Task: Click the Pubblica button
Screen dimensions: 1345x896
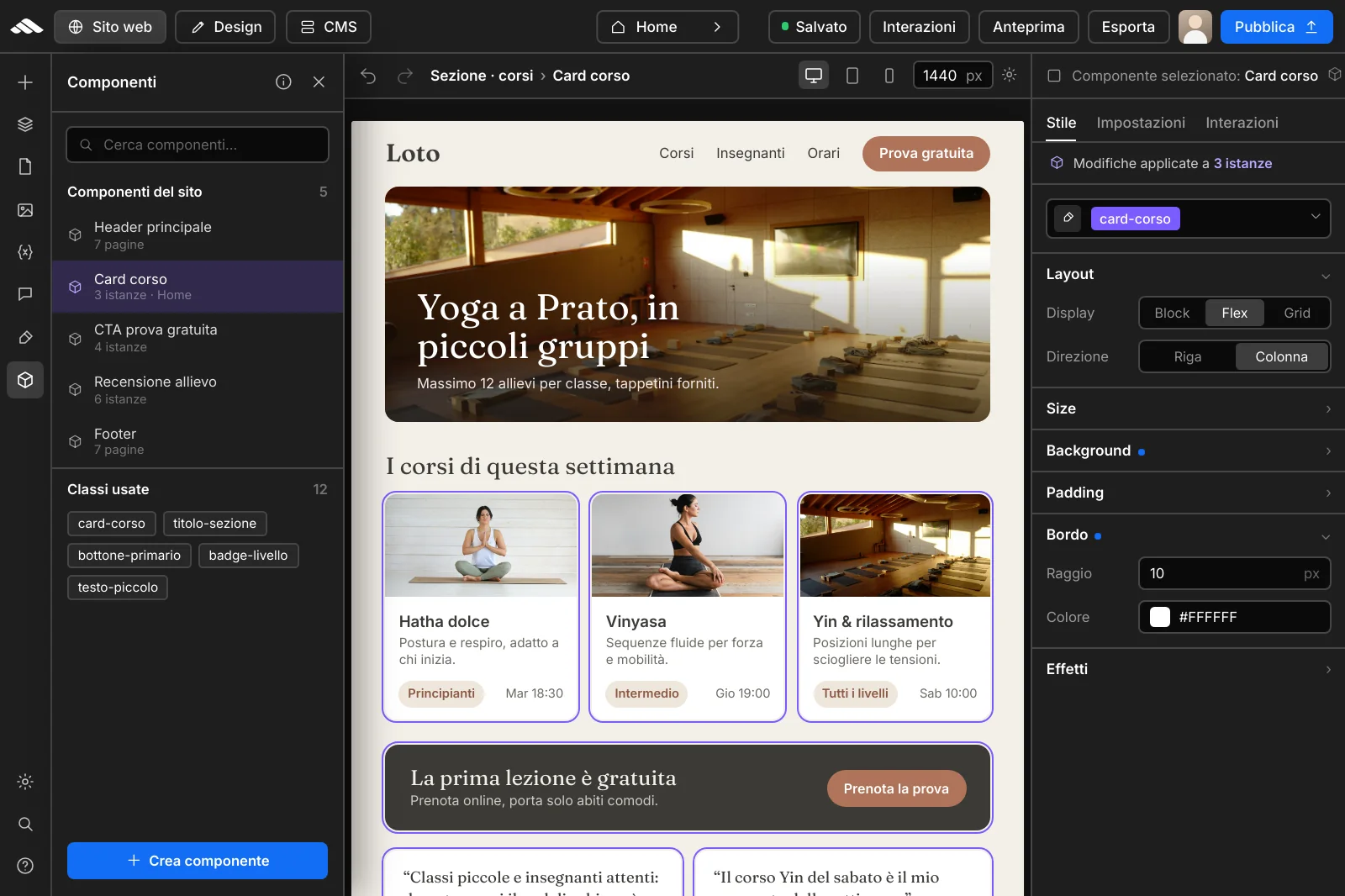Action: coord(1276,27)
